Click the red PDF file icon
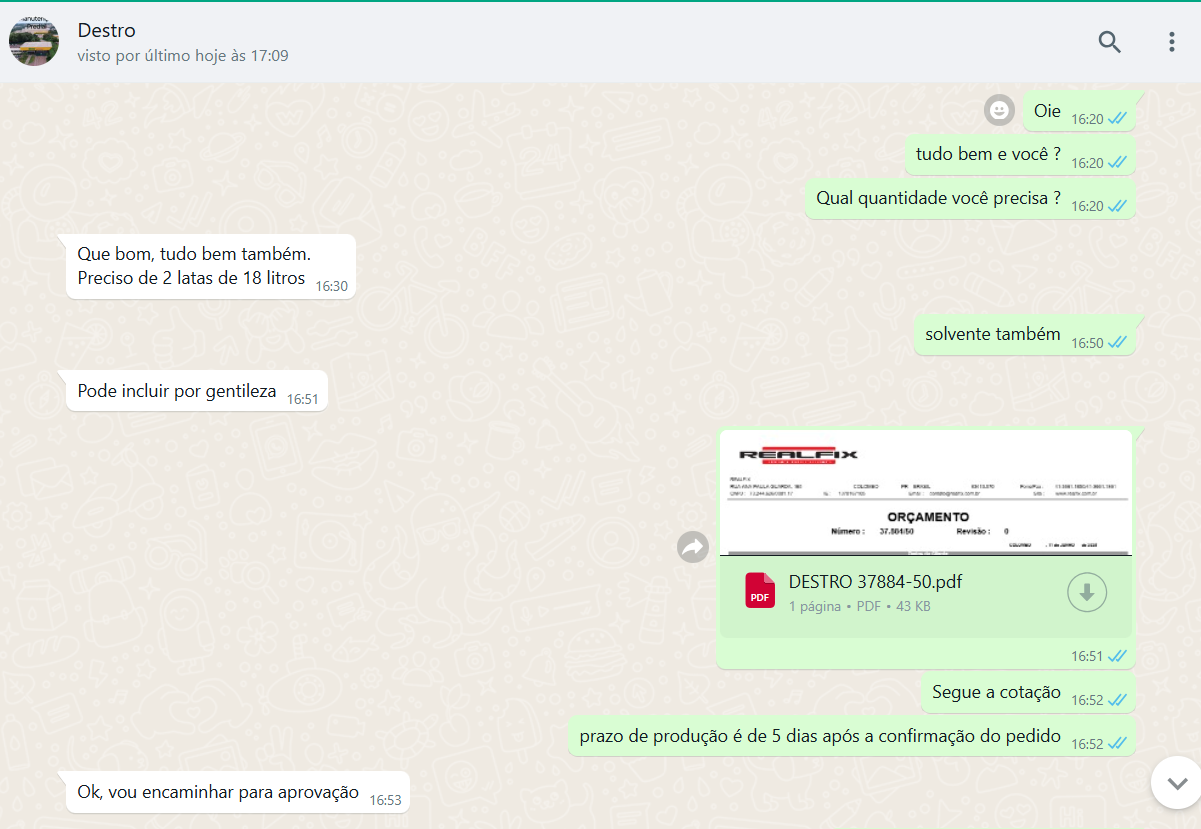This screenshot has height=829, width=1201. [760, 590]
